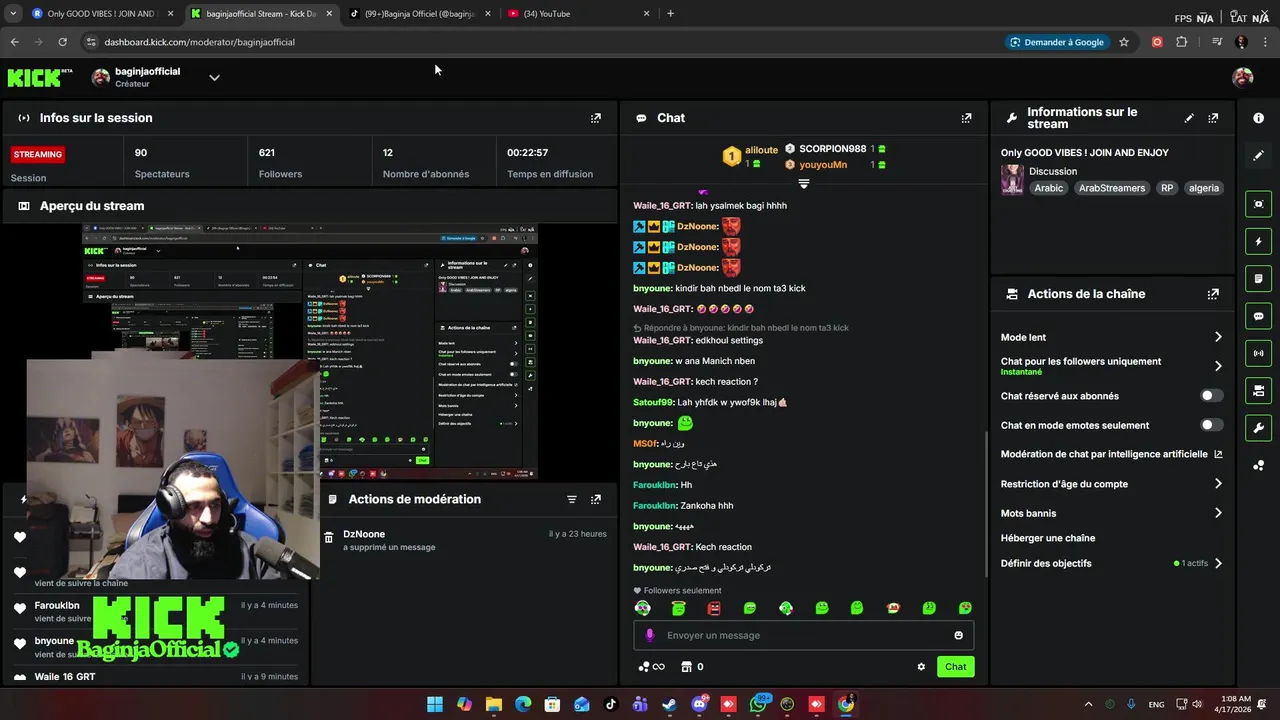
Task: Expand Restriction d'âge du compte
Action: coord(1218,484)
